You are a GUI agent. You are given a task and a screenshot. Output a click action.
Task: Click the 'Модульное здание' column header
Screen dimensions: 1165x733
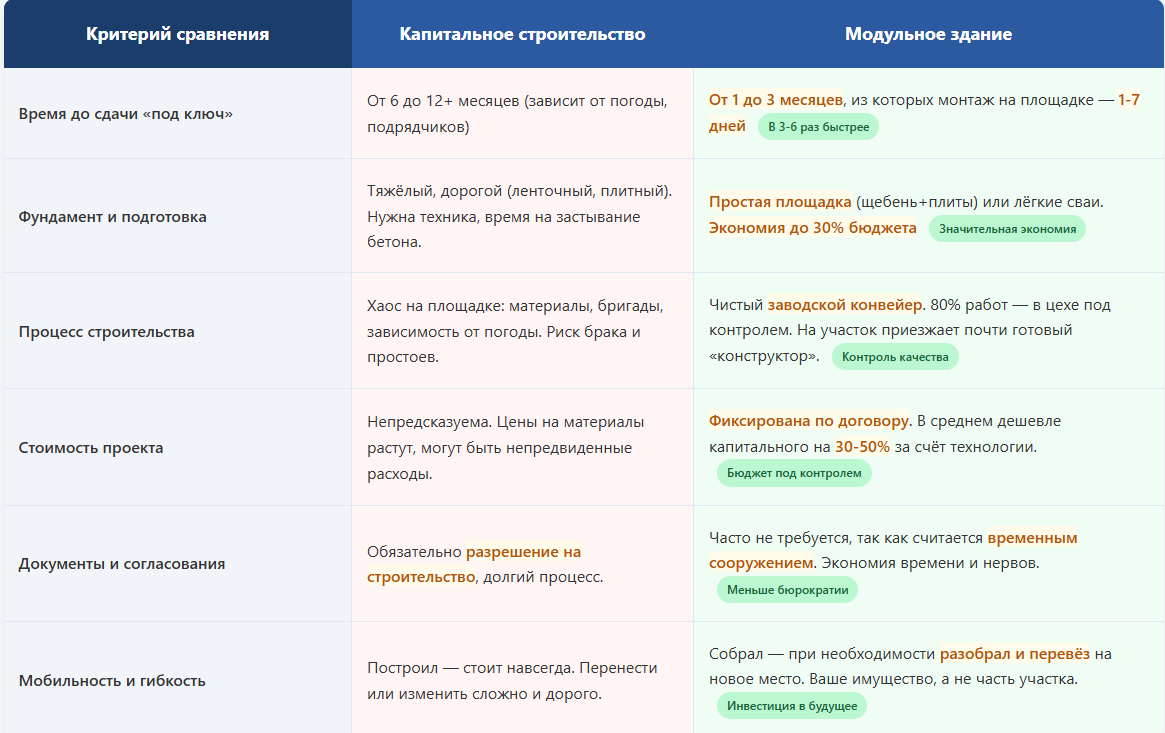coord(929,34)
